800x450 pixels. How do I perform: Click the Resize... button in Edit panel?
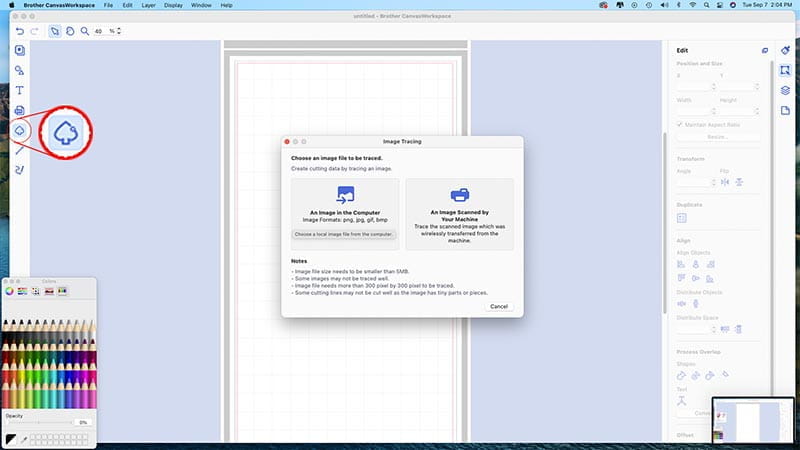pos(717,137)
